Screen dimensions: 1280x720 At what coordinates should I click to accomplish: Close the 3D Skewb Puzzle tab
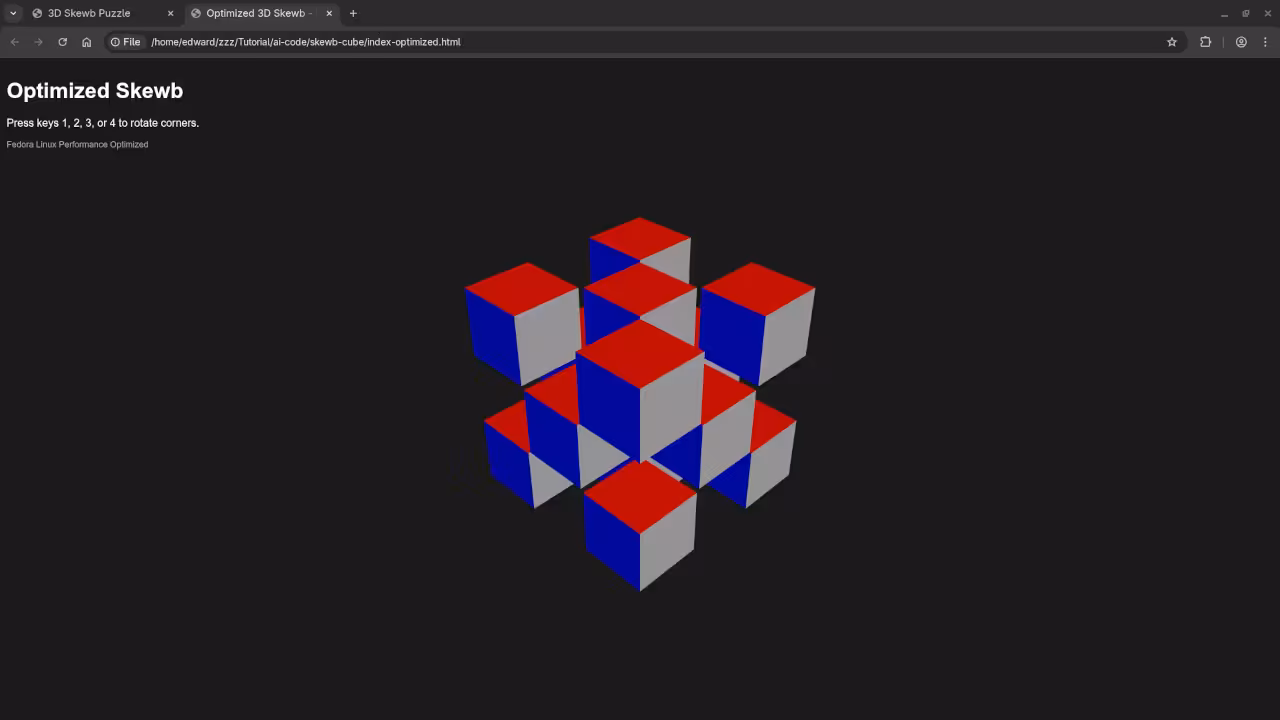(x=170, y=13)
